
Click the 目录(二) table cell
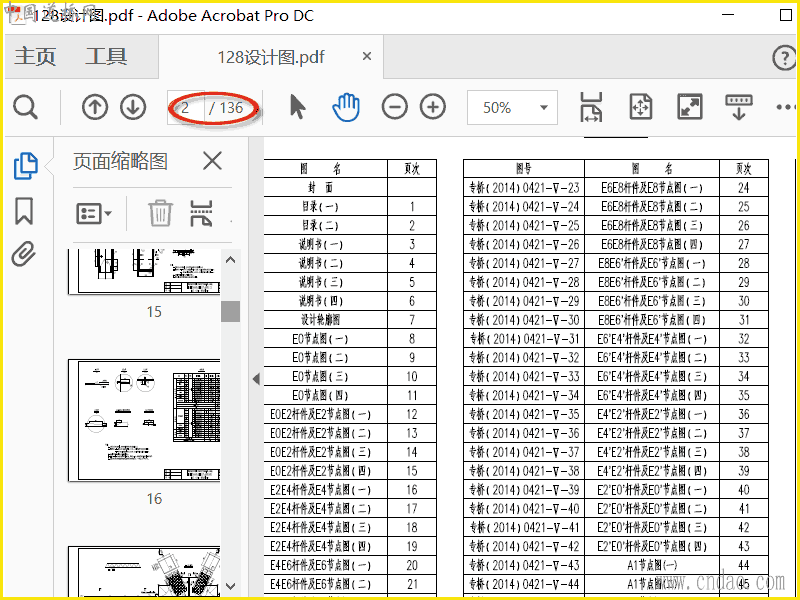(326, 226)
